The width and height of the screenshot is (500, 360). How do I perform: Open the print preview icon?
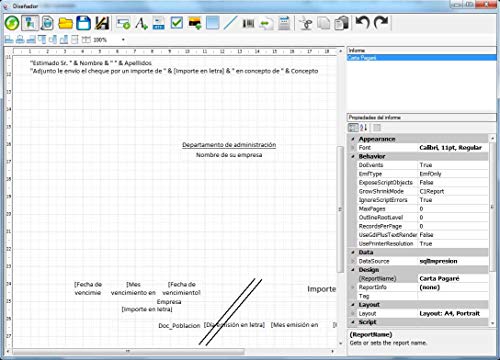(x=47, y=23)
